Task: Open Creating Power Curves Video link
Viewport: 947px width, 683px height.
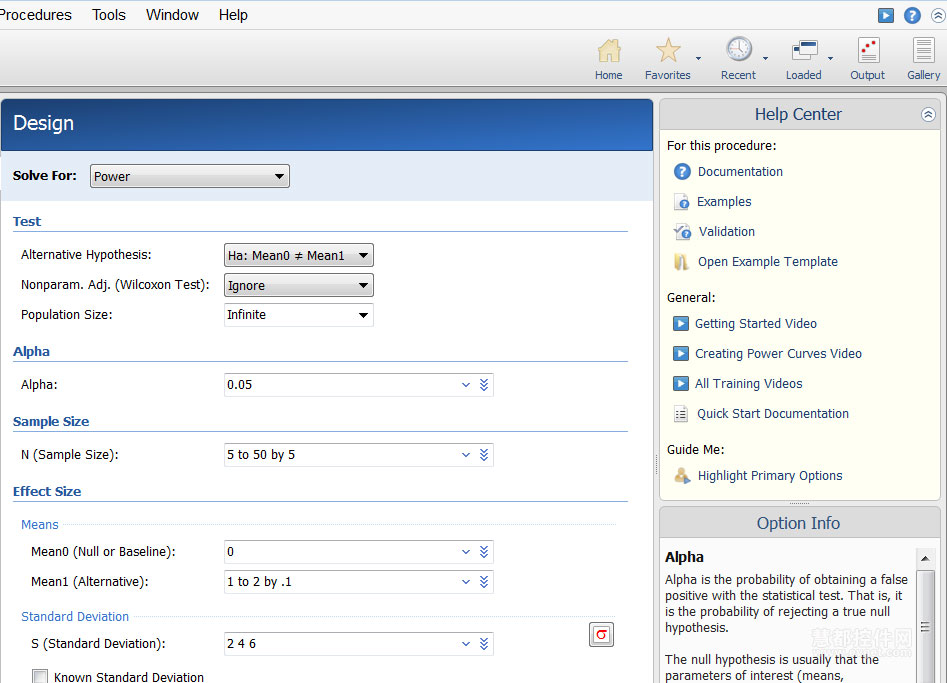Action: tap(778, 354)
